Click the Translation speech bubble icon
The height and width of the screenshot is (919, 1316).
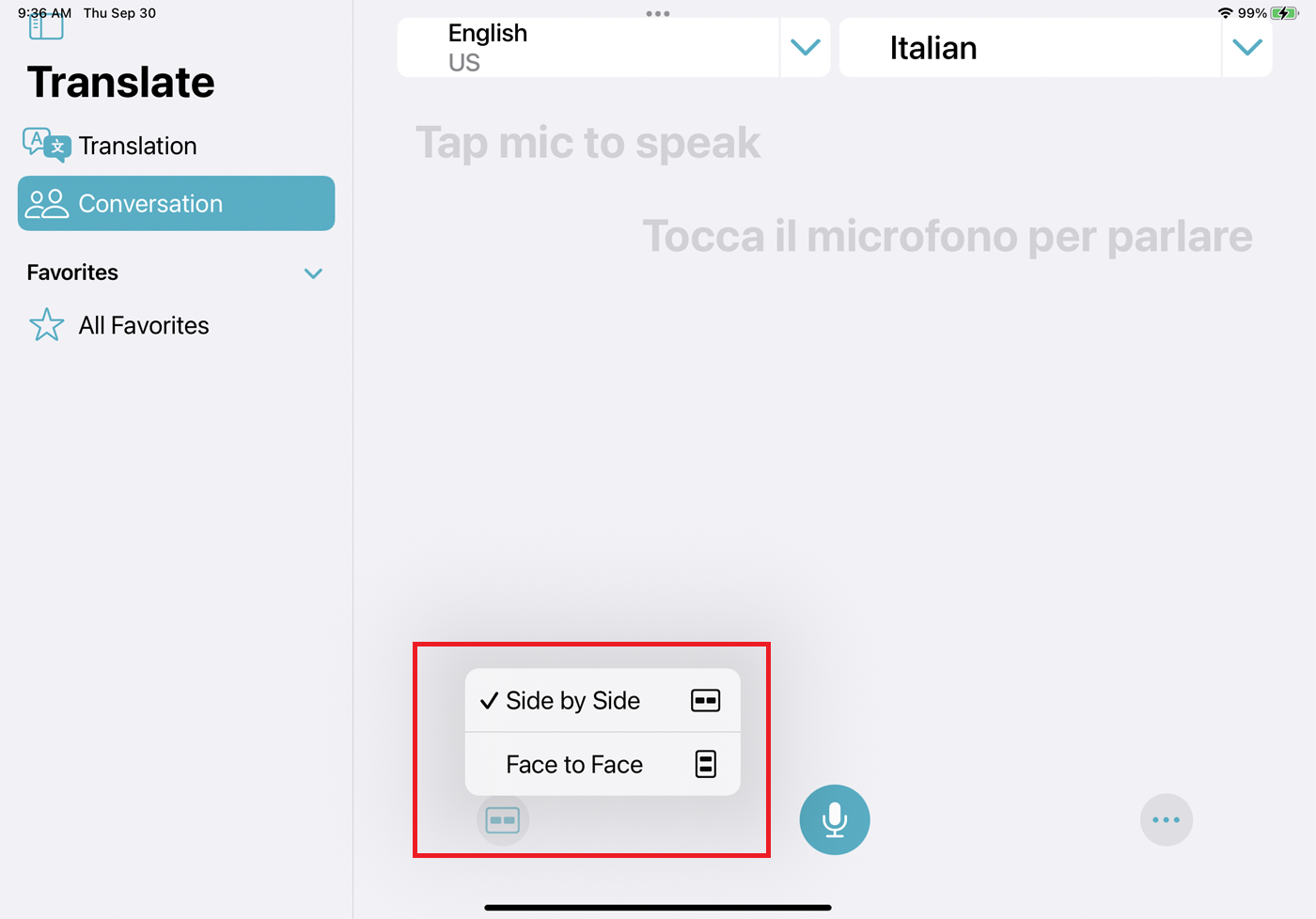46,145
